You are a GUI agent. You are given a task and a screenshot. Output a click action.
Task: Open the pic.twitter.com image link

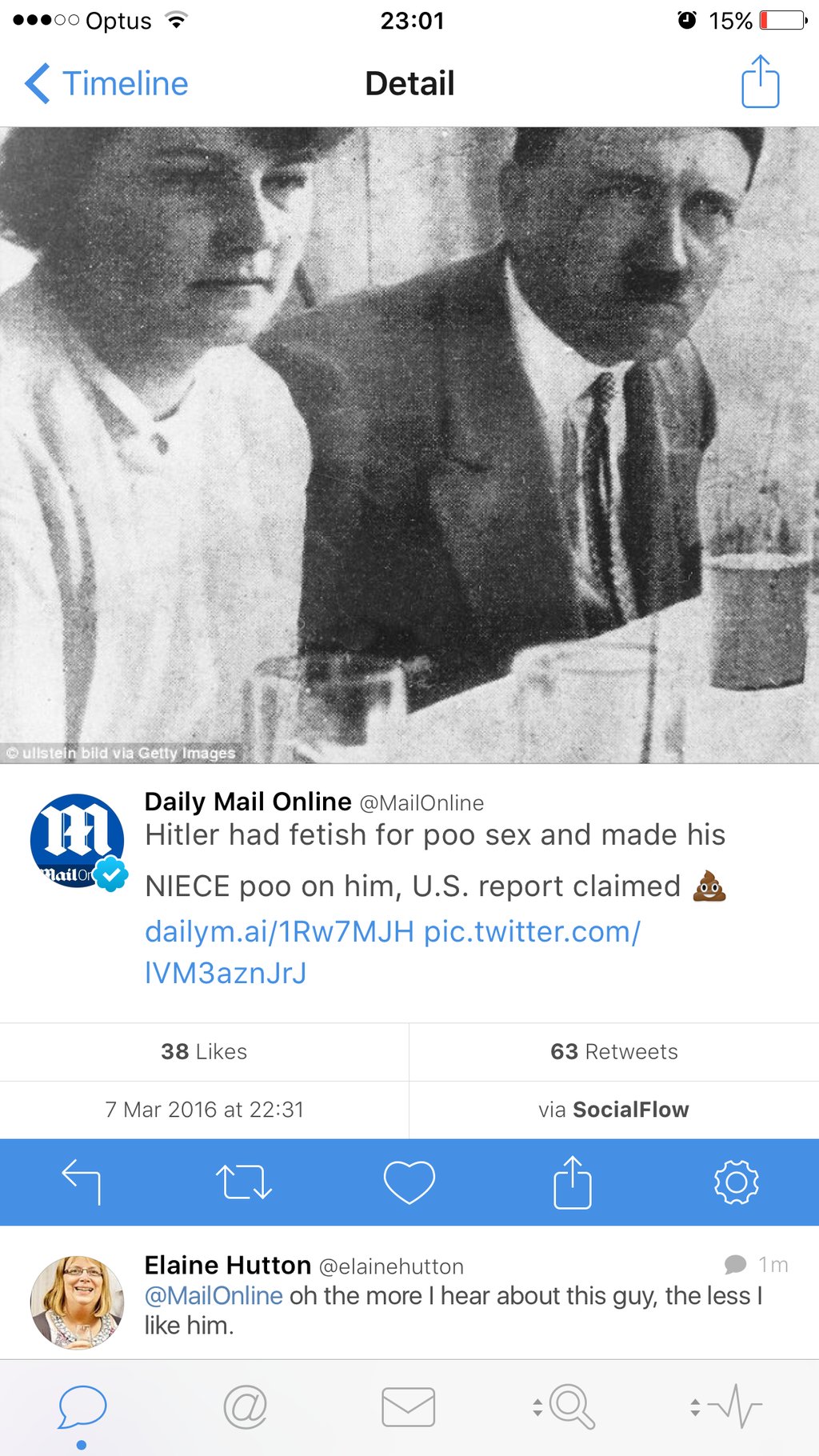(x=392, y=952)
